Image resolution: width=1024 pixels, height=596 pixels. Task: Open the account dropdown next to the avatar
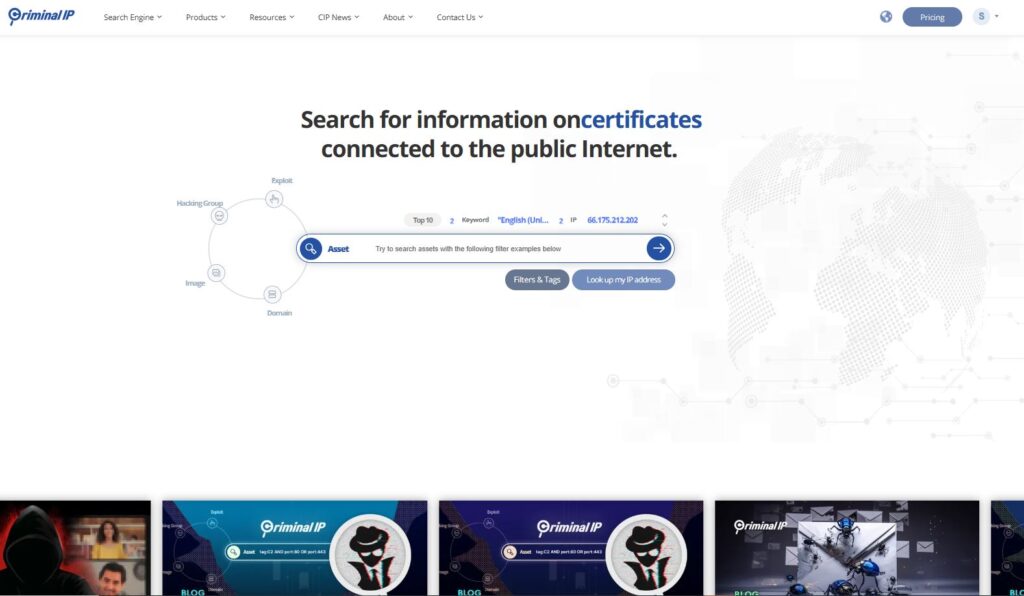coord(994,16)
